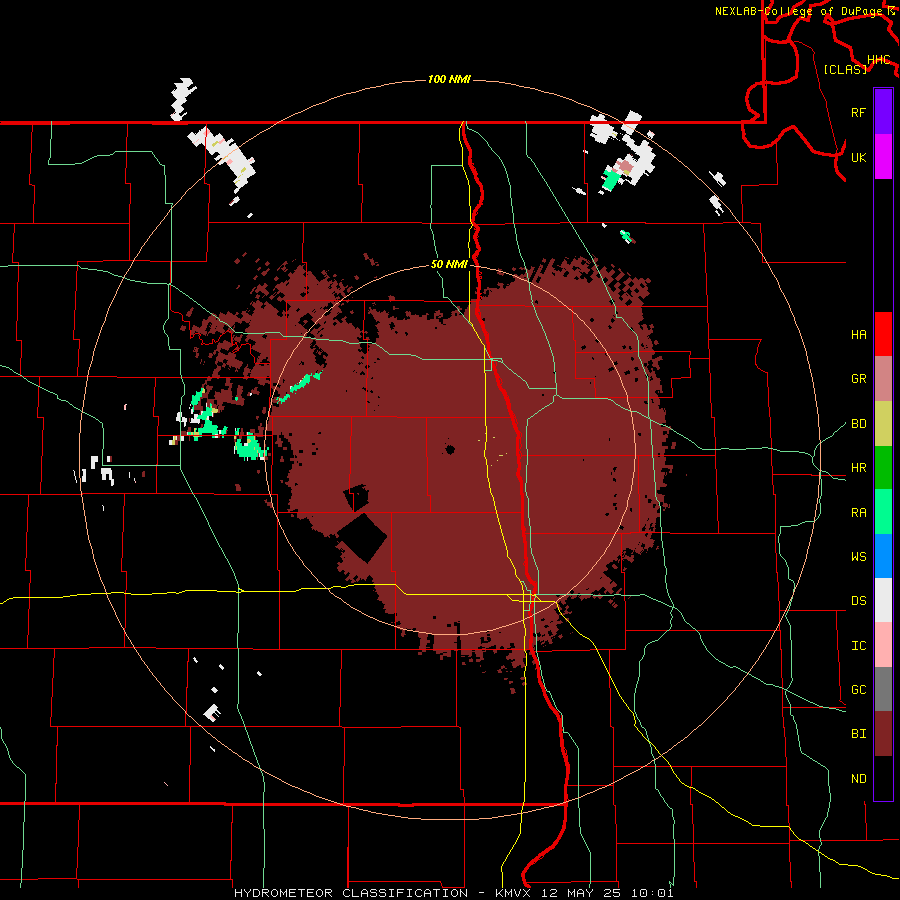The height and width of the screenshot is (900, 900).
Task: Click the HHC product code text
Action: [878, 60]
